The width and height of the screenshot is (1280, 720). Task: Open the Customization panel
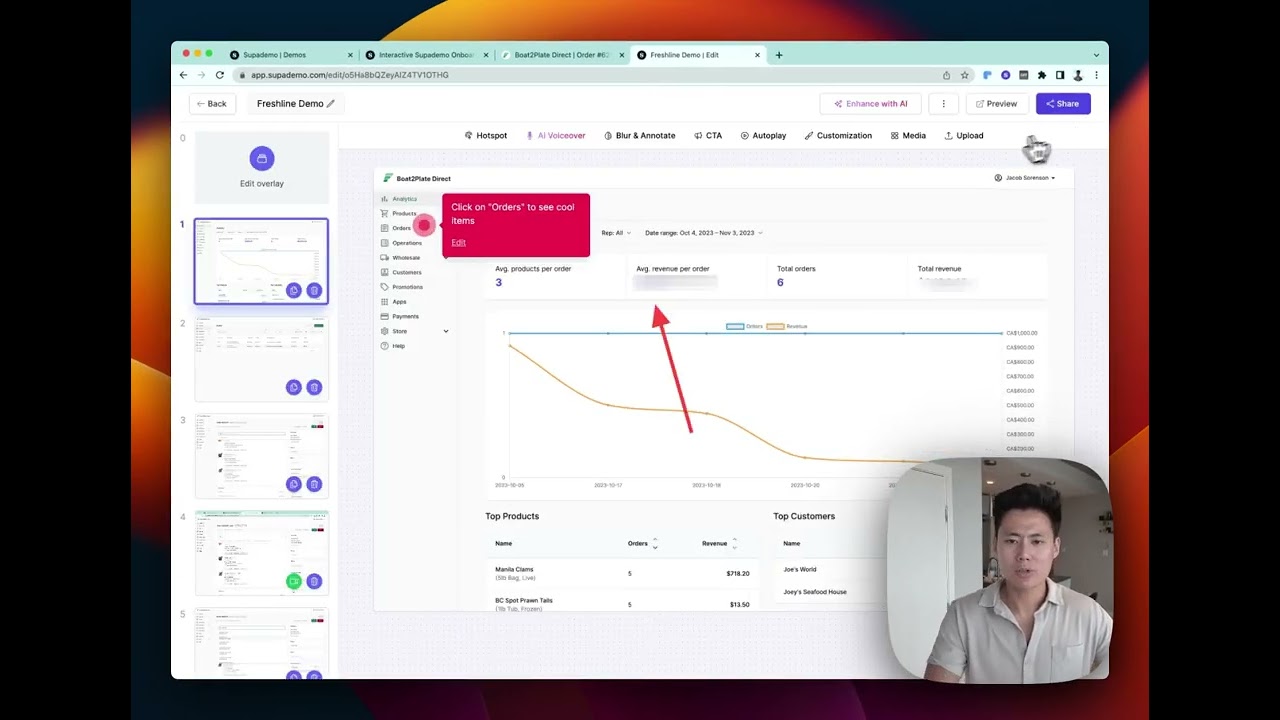(838, 135)
